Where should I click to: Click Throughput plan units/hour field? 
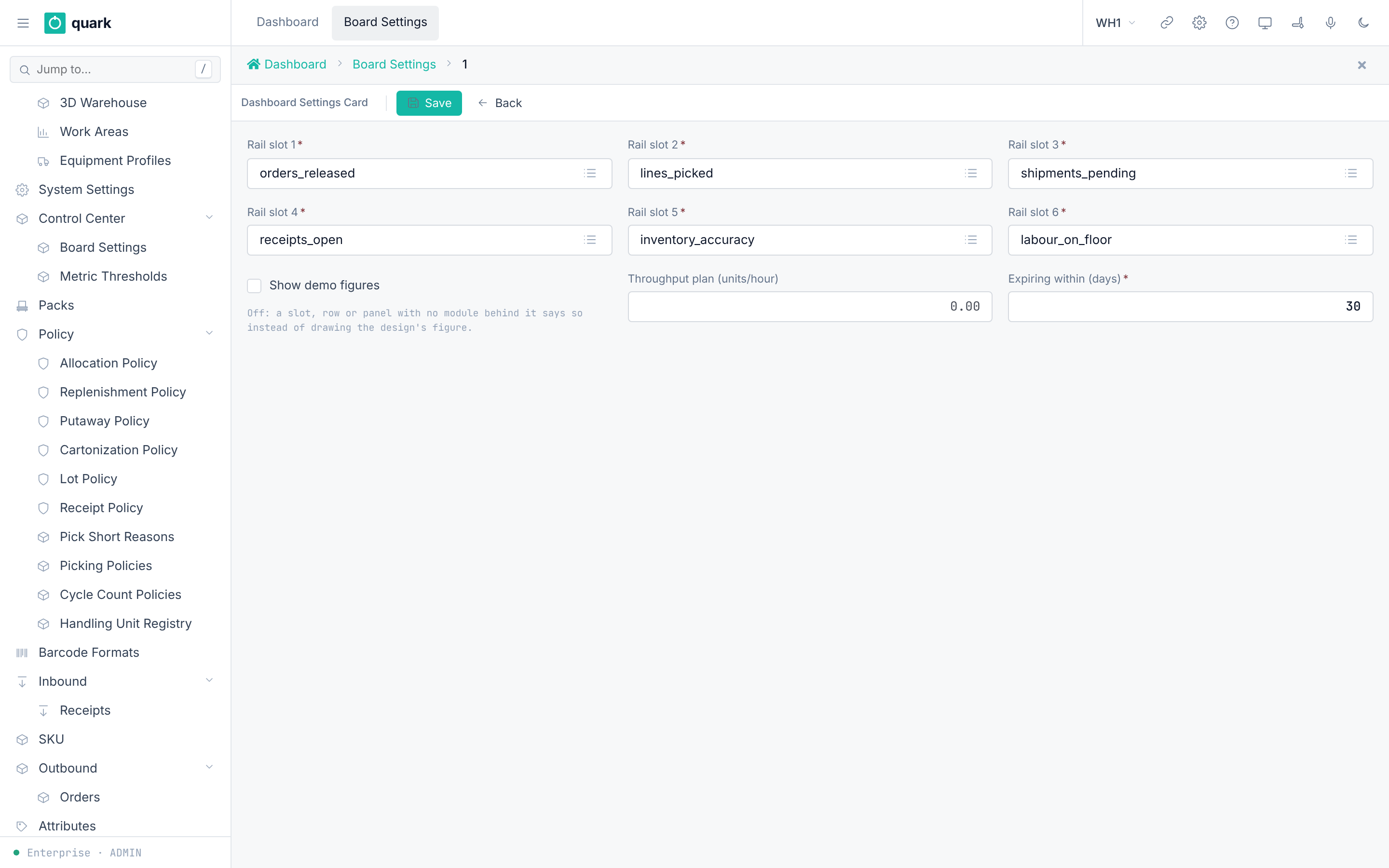tap(809, 307)
